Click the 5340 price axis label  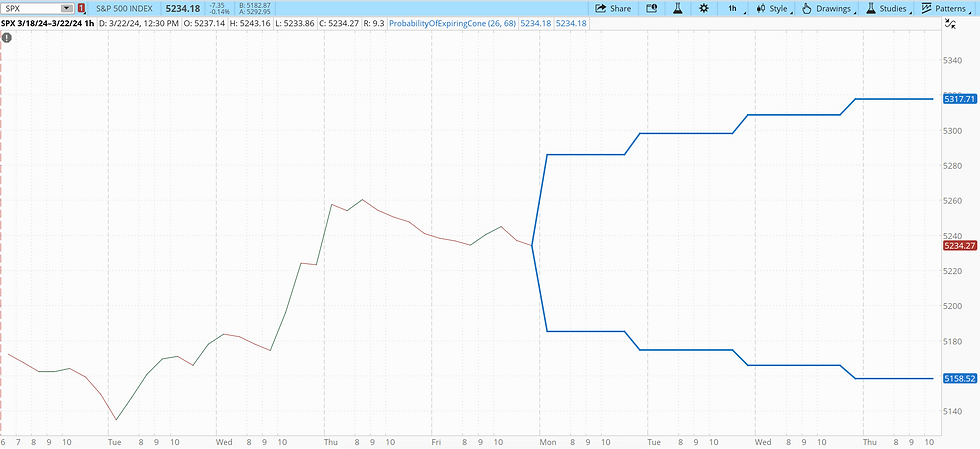pyautogui.click(x=951, y=60)
